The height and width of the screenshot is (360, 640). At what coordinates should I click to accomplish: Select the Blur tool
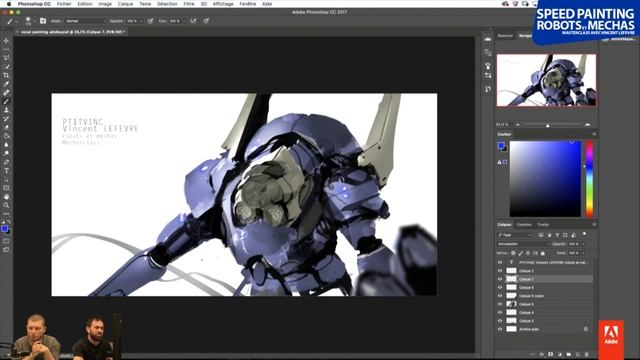pos(6,145)
